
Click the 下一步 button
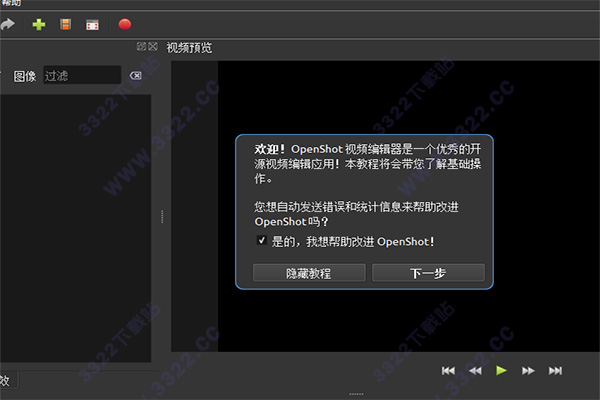[428, 273]
